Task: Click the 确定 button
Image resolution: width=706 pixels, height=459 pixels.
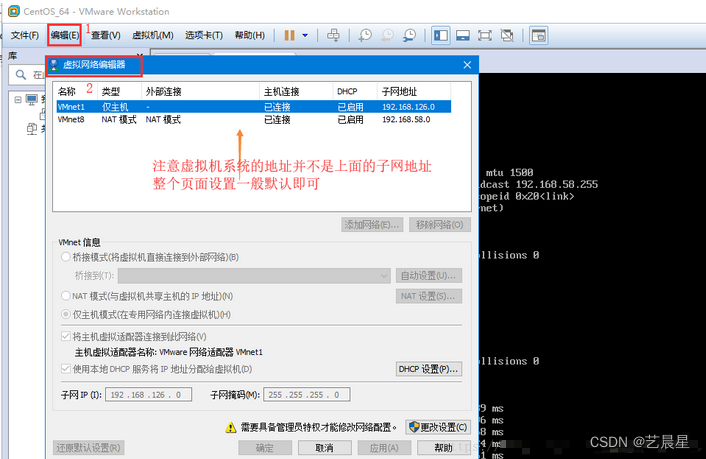Action: (x=265, y=448)
